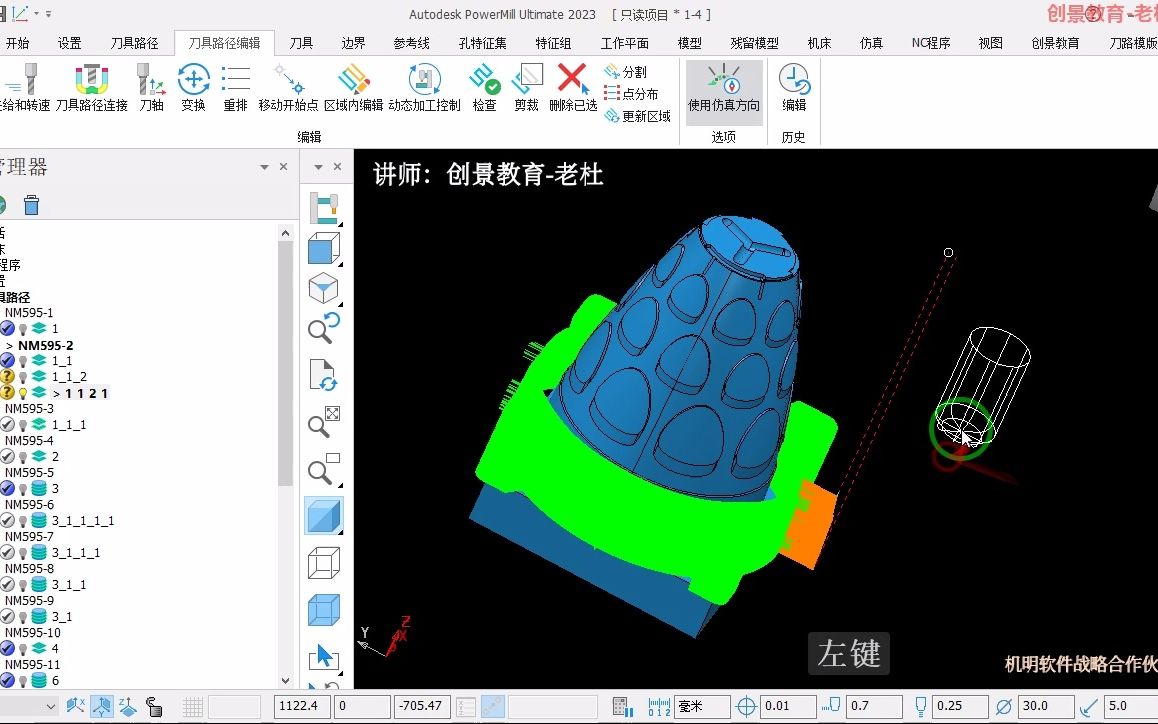Click the 点分布 point distribution button
The height and width of the screenshot is (724, 1158).
631,94
